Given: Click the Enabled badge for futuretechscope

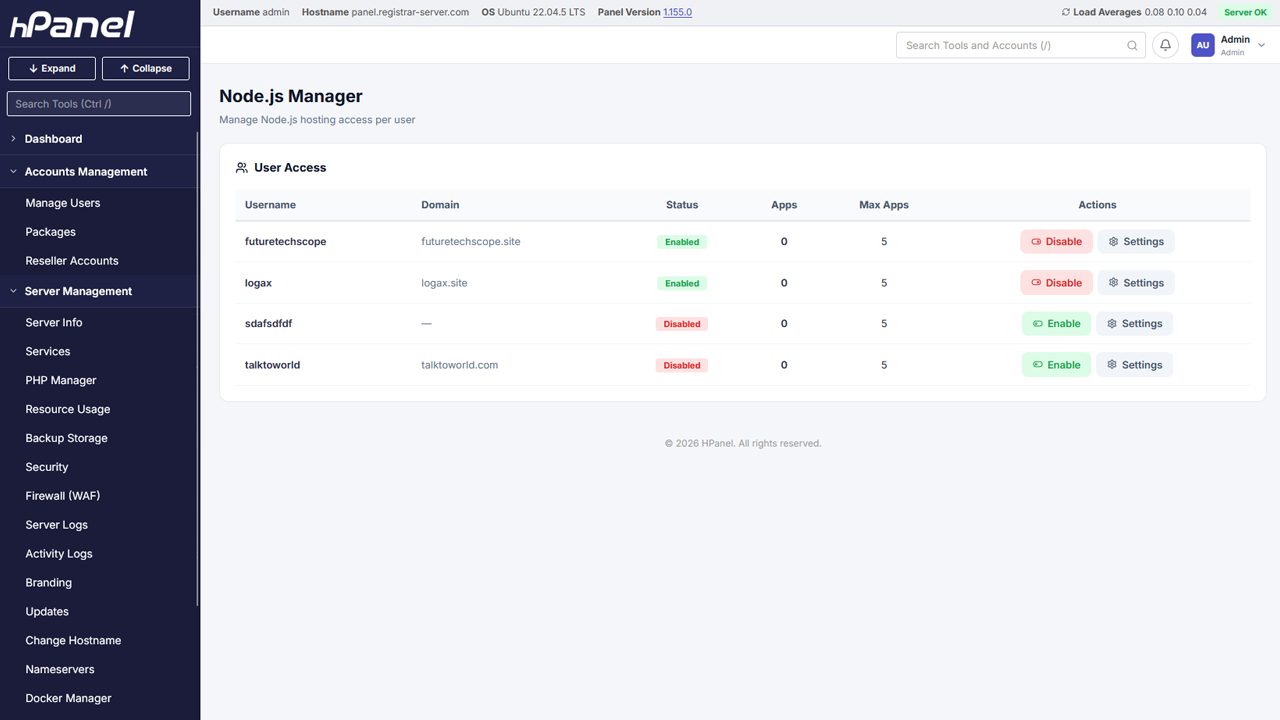Looking at the screenshot, I should (x=682, y=242).
